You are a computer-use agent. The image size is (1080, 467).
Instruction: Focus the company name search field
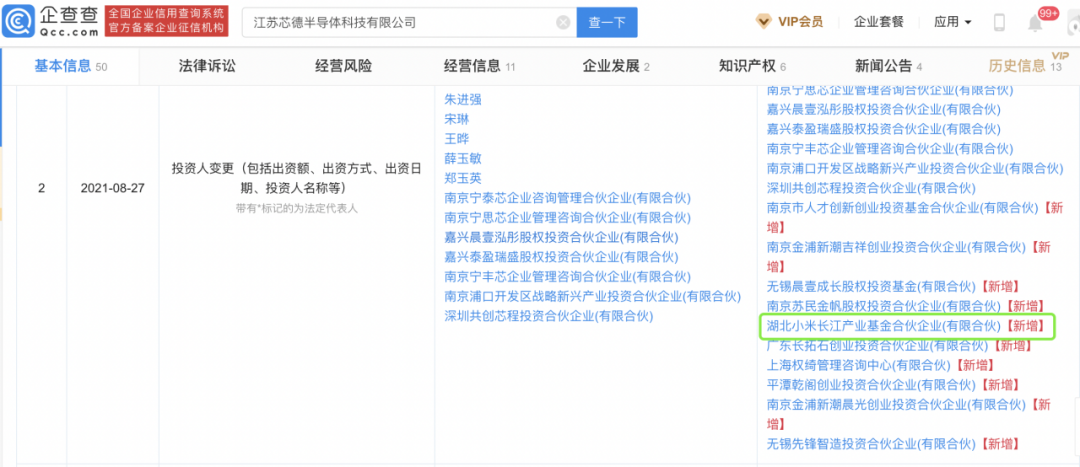[x=409, y=23]
